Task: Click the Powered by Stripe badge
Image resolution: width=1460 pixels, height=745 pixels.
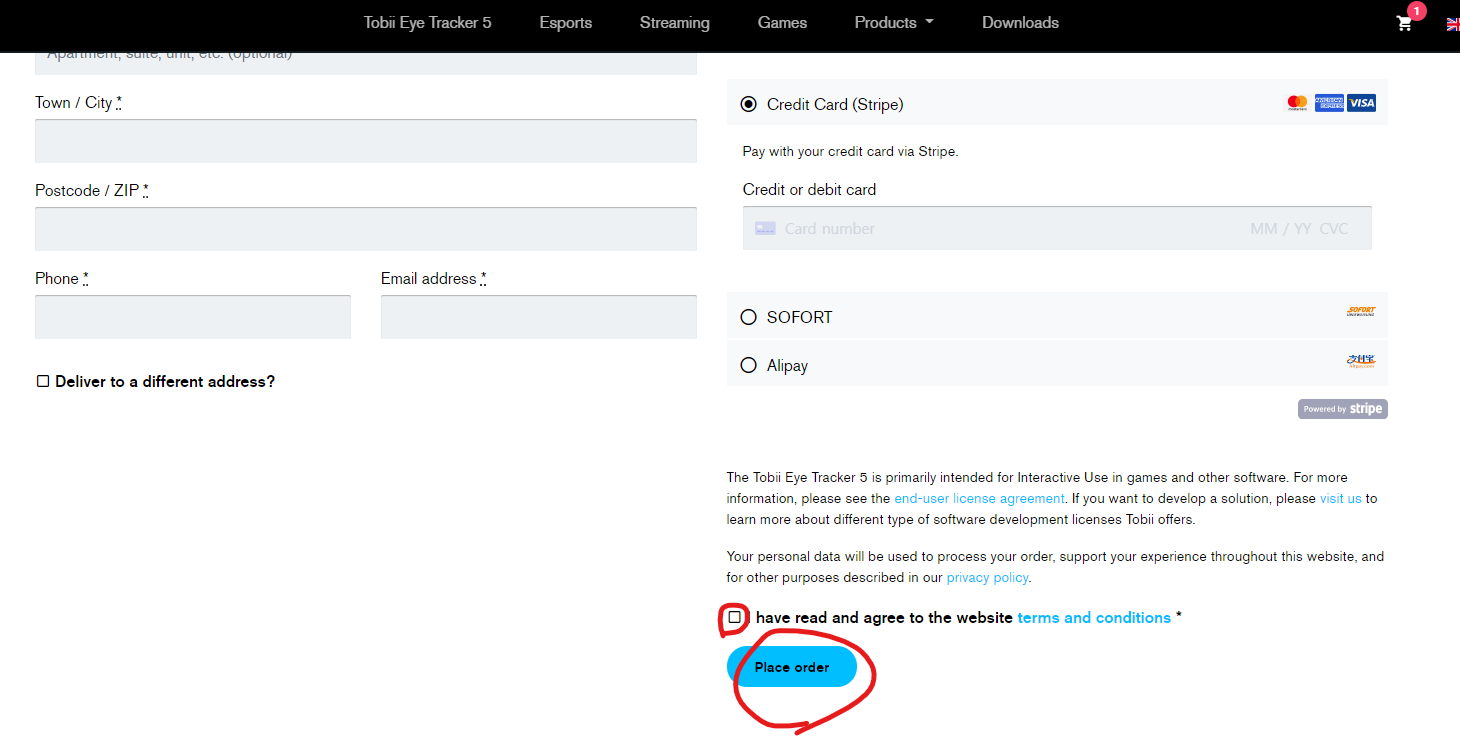Action: [1343, 409]
